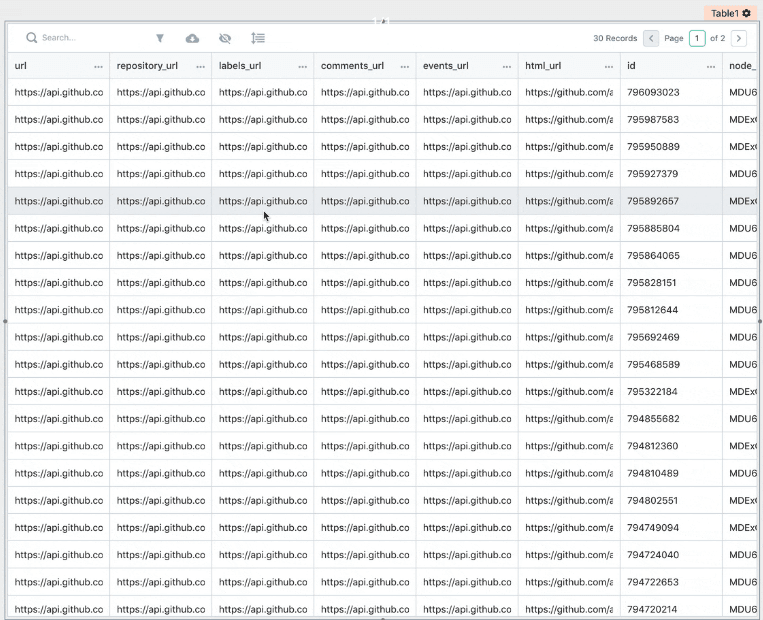Click html_url cell in row 795987583
763x620 pixels.
[569, 119]
